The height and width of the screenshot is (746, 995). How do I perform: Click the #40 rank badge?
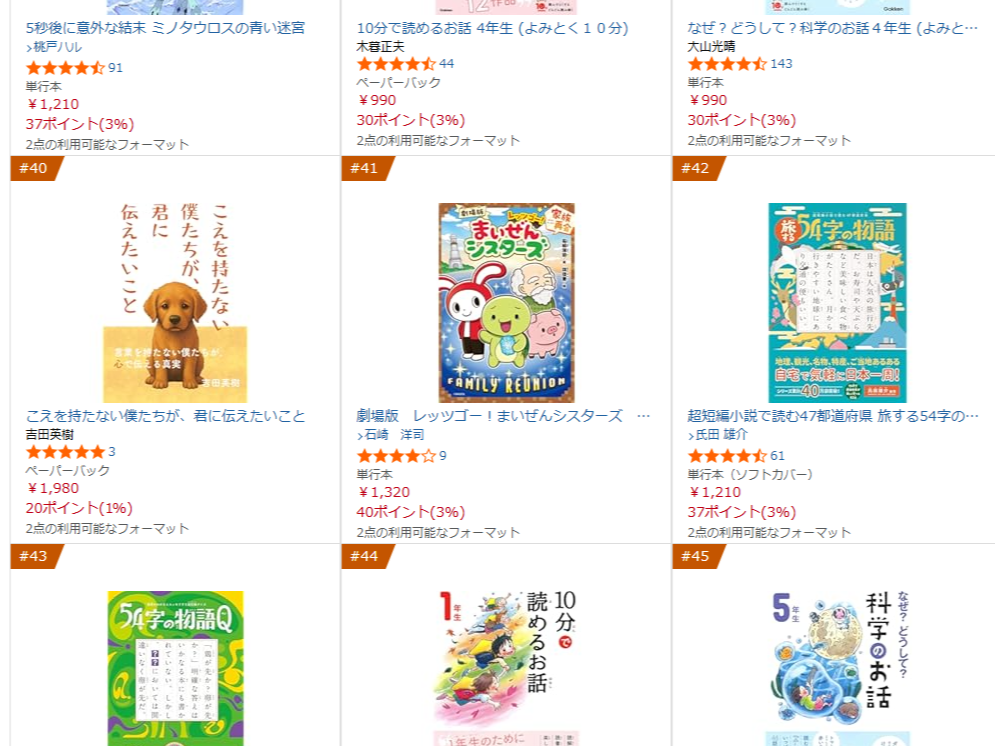pos(36,169)
